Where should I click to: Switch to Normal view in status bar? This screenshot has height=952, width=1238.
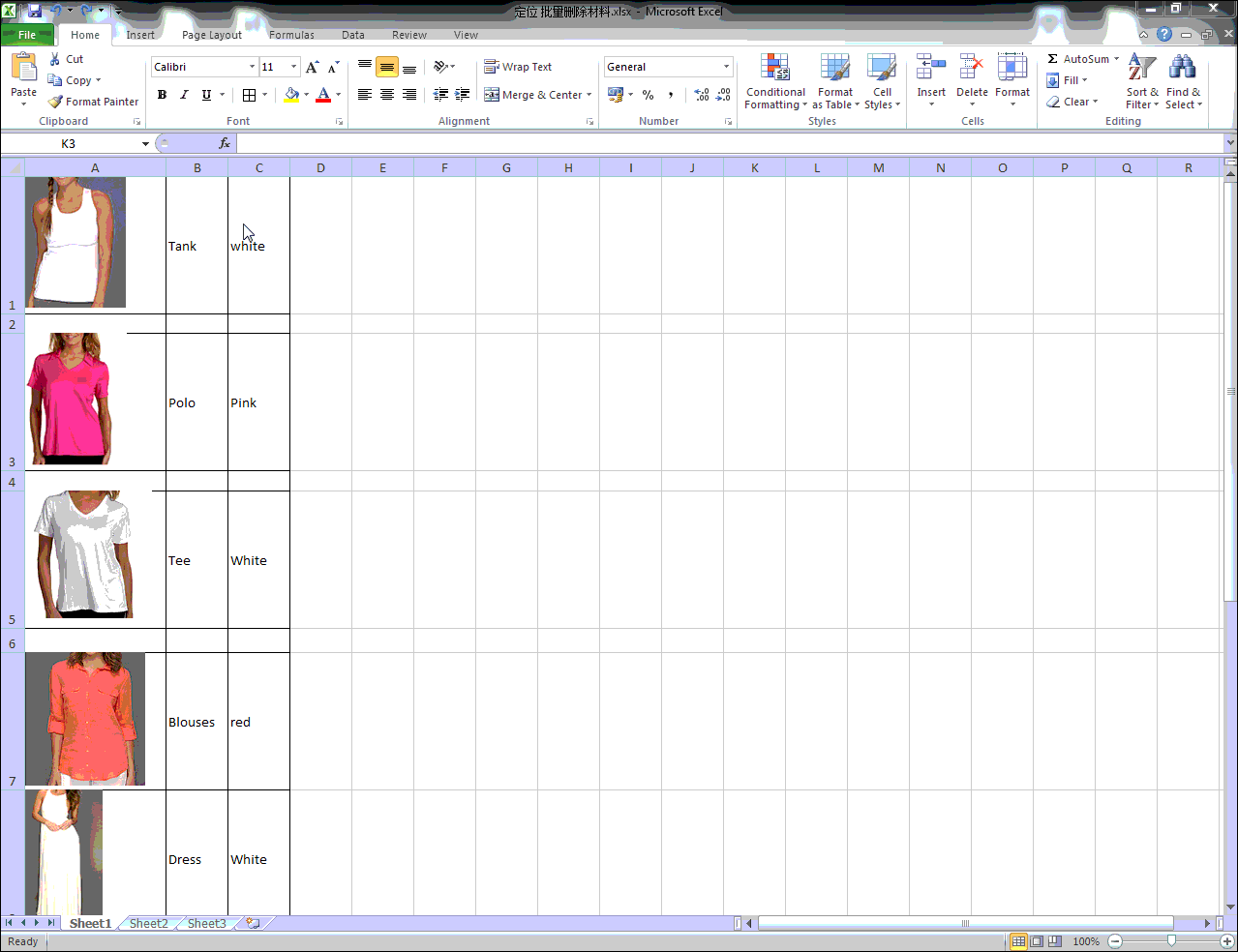click(1018, 941)
